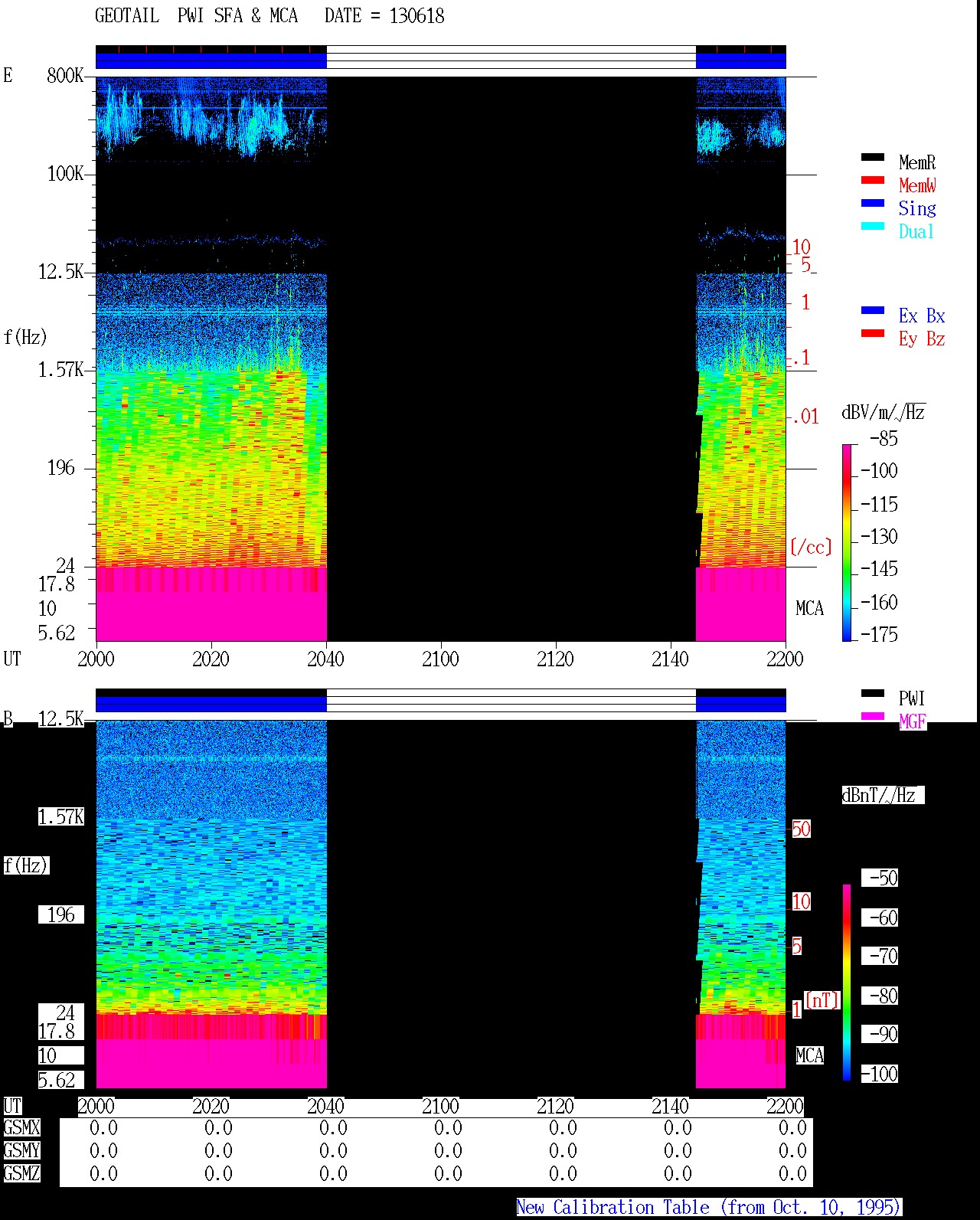The width and height of the screenshot is (980, 1220).
Task: Click the Ey Bz legend label
Action: (922, 339)
